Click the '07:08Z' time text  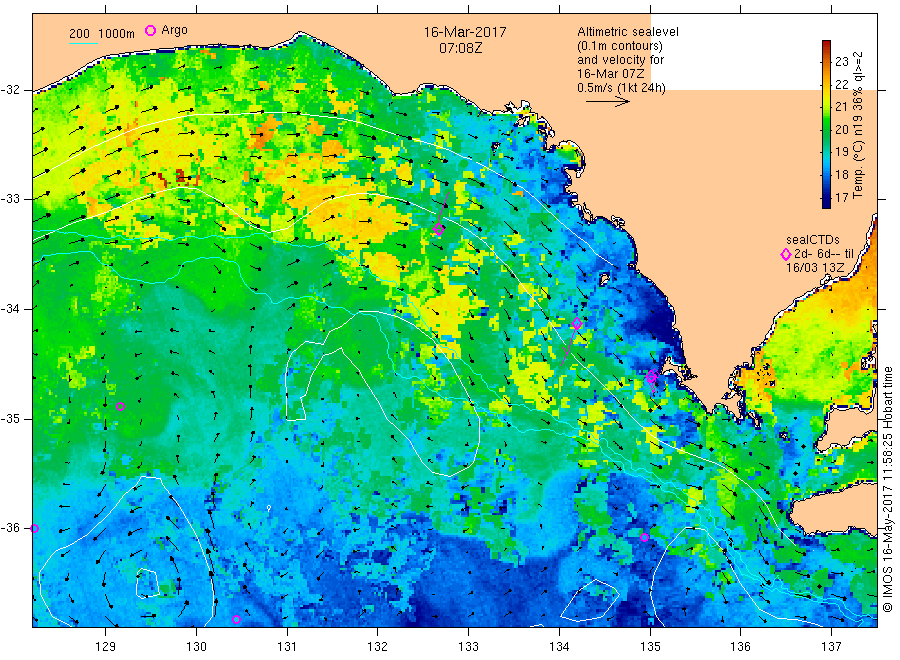[x=460, y=48]
